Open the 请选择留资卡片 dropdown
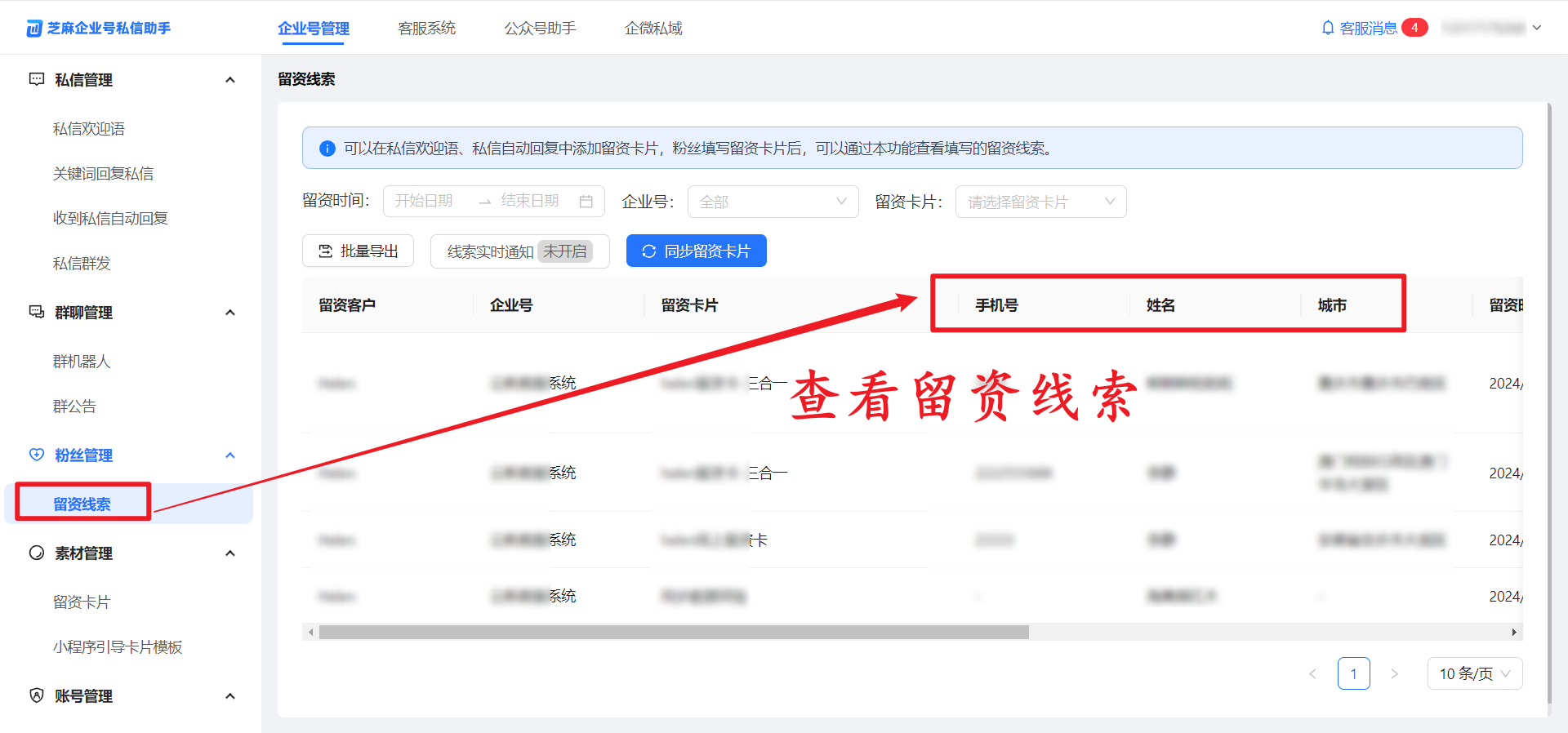 click(1040, 202)
